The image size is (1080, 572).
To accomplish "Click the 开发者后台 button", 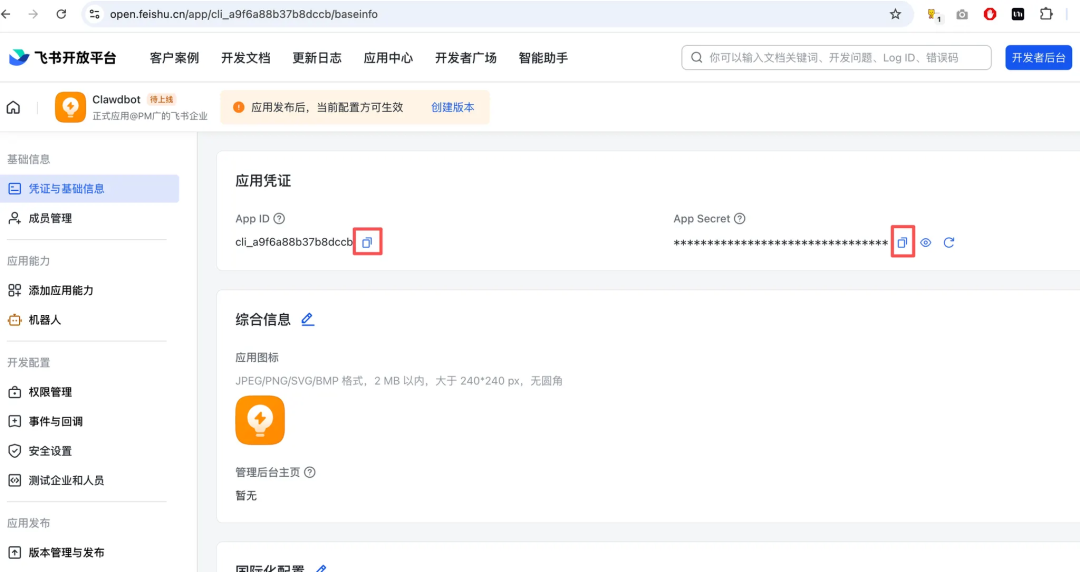I will [1039, 58].
